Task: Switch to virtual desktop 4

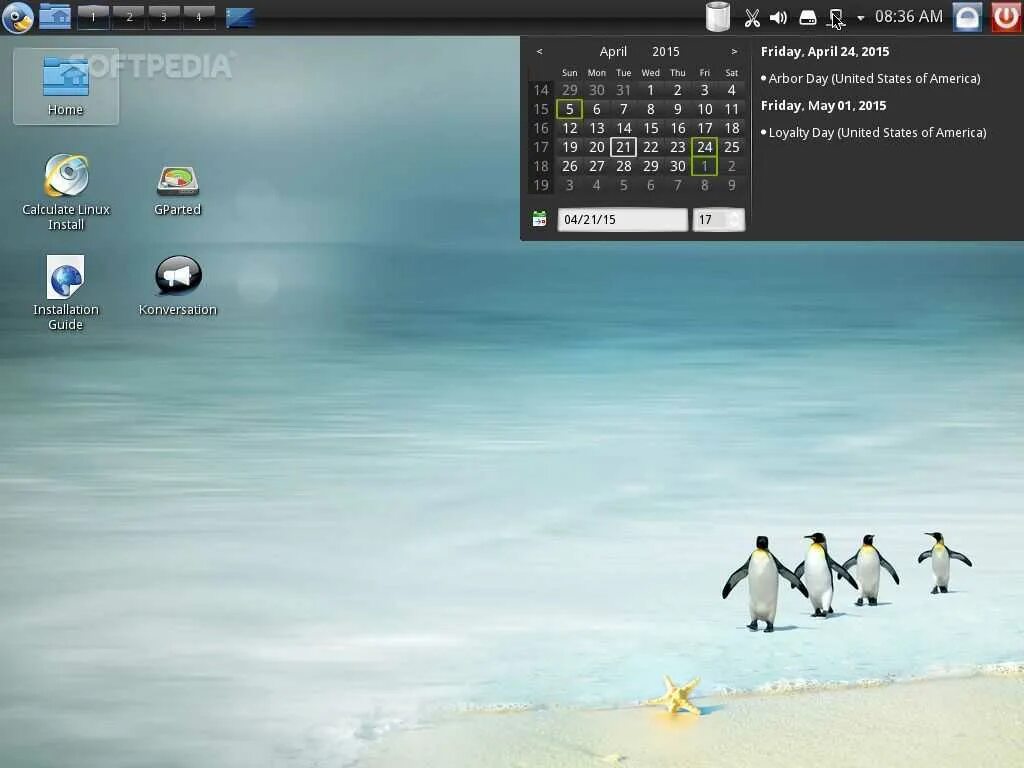Action: coord(199,17)
